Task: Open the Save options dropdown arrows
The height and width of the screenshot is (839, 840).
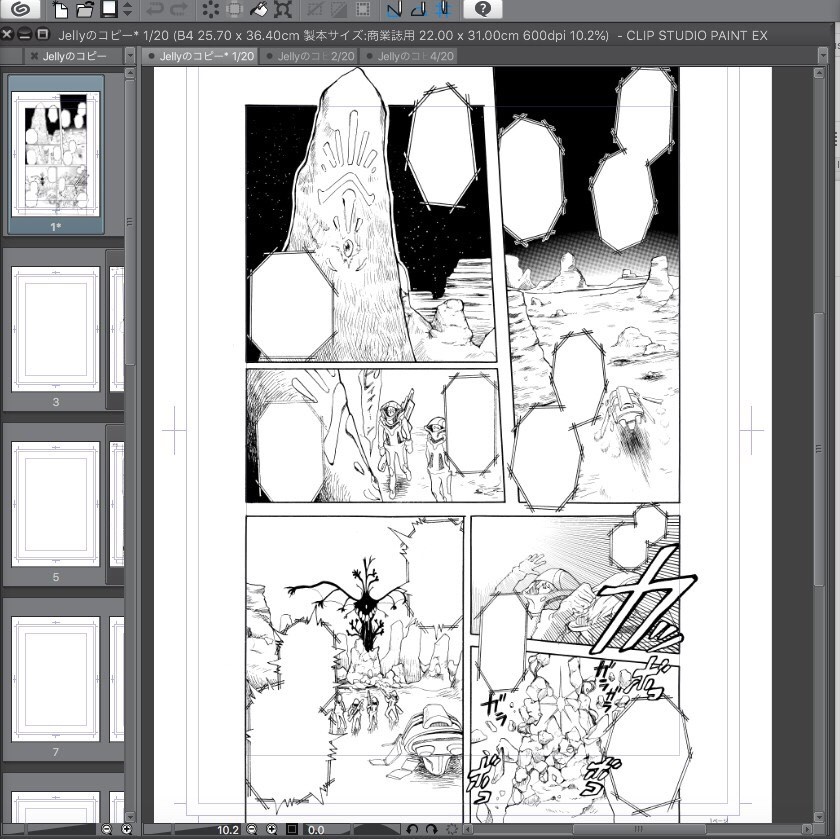Action: 127,10
